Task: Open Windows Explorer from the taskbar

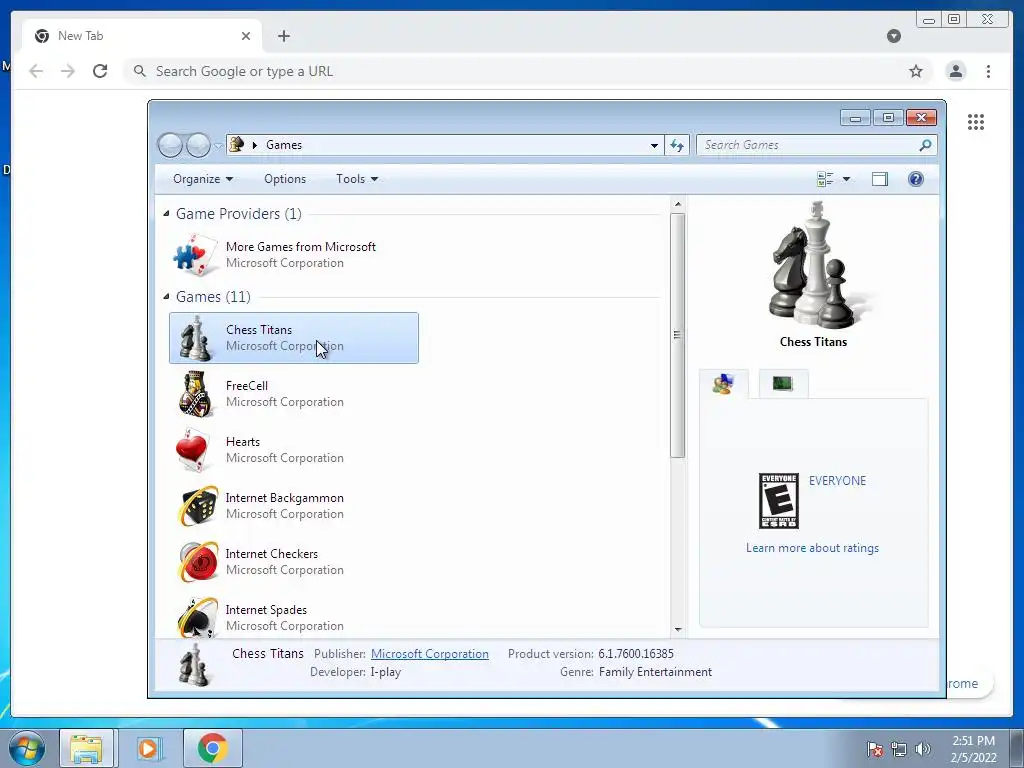Action: [86, 748]
